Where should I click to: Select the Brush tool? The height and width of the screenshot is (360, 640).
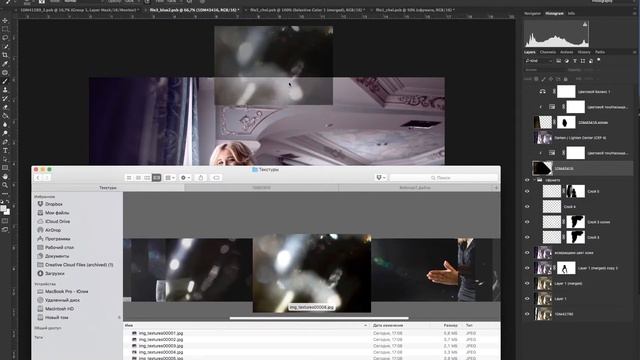point(5,81)
